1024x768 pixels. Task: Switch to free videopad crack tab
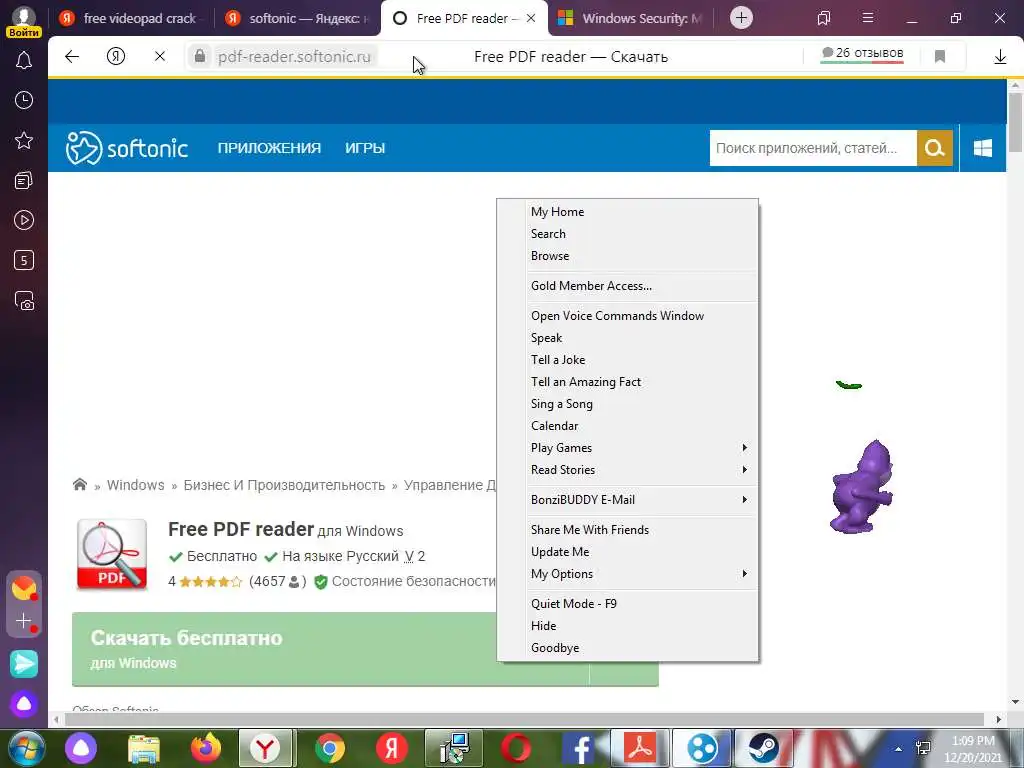click(131, 18)
